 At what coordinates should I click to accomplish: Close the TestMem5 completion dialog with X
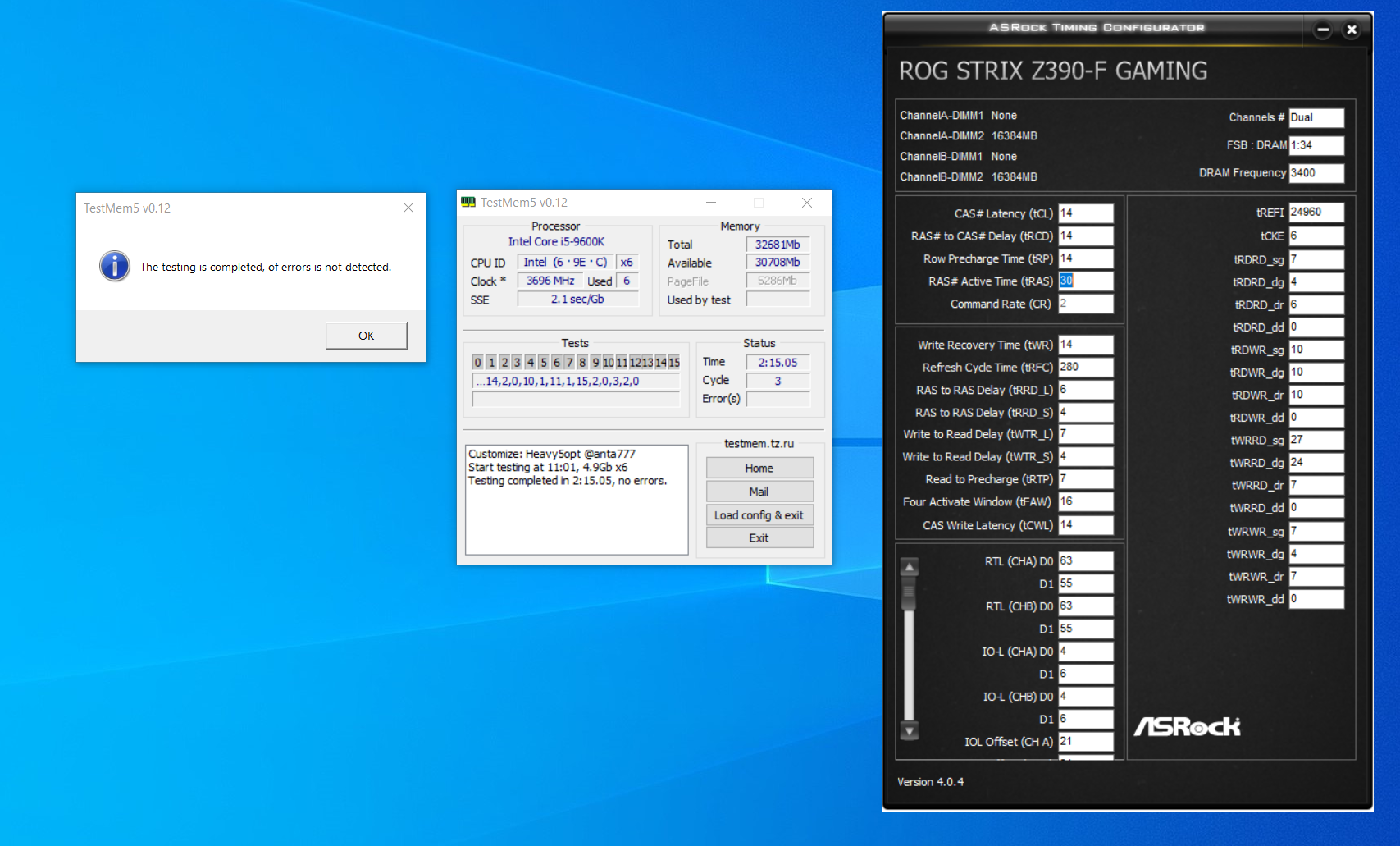click(408, 208)
